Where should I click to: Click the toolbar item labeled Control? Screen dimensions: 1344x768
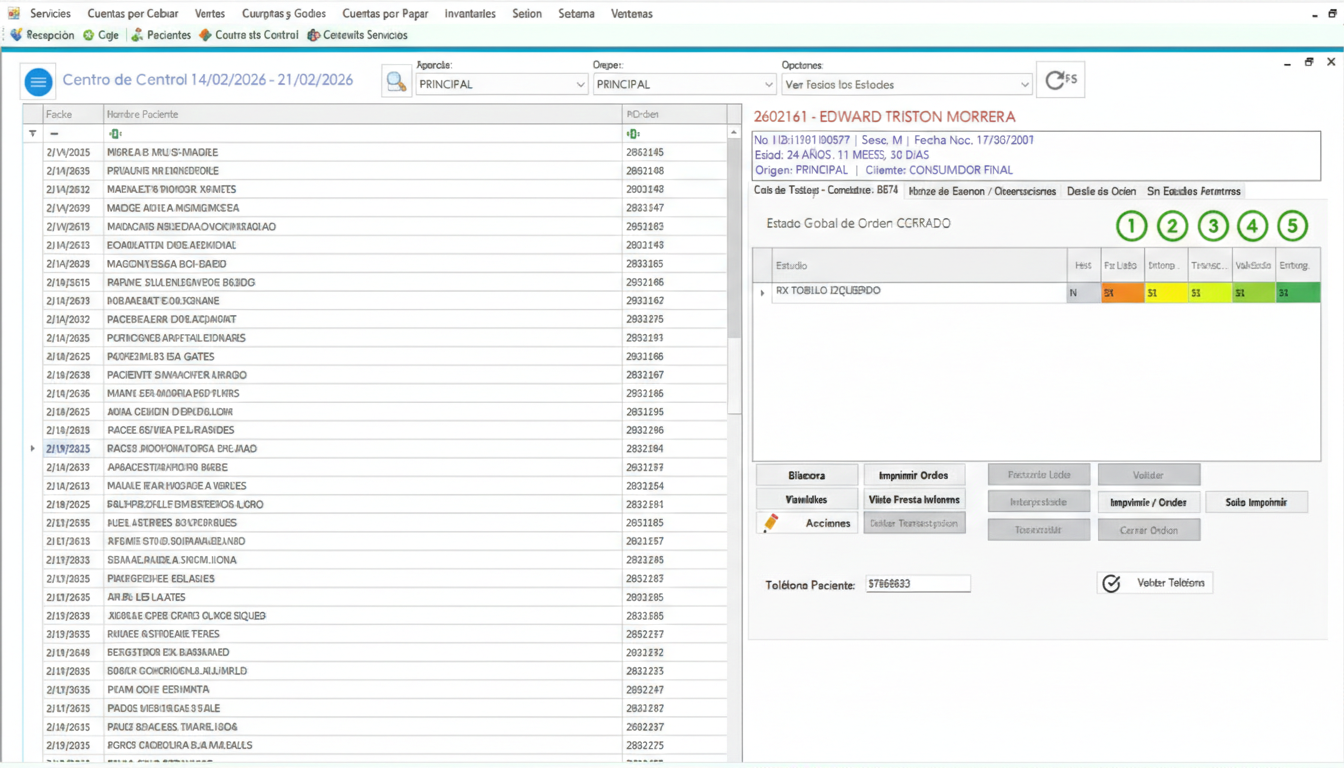coord(249,35)
